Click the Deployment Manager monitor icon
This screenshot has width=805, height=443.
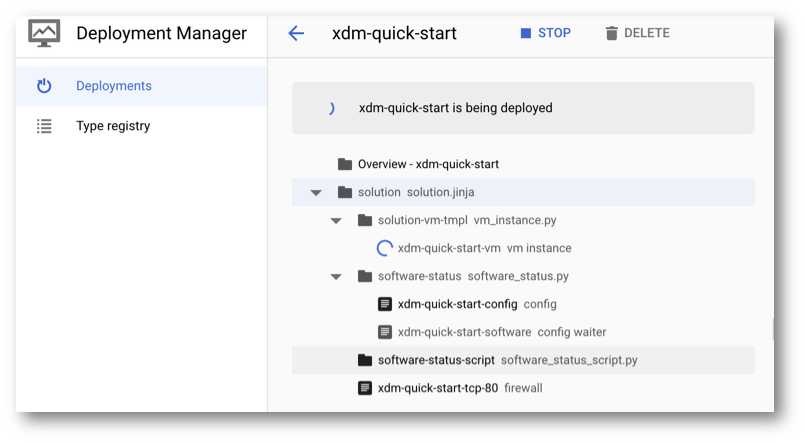coord(44,33)
